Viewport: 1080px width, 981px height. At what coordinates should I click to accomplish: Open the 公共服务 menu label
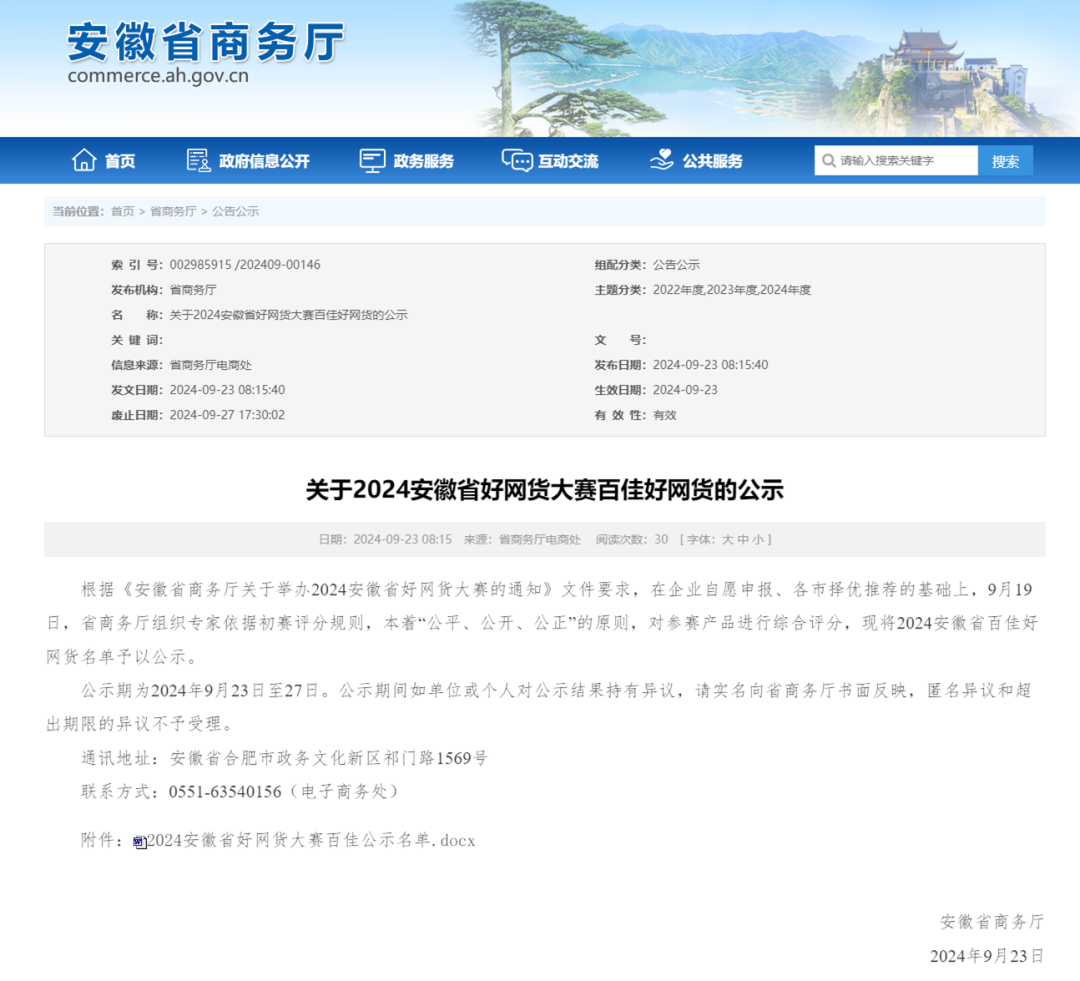[x=712, y=161]
